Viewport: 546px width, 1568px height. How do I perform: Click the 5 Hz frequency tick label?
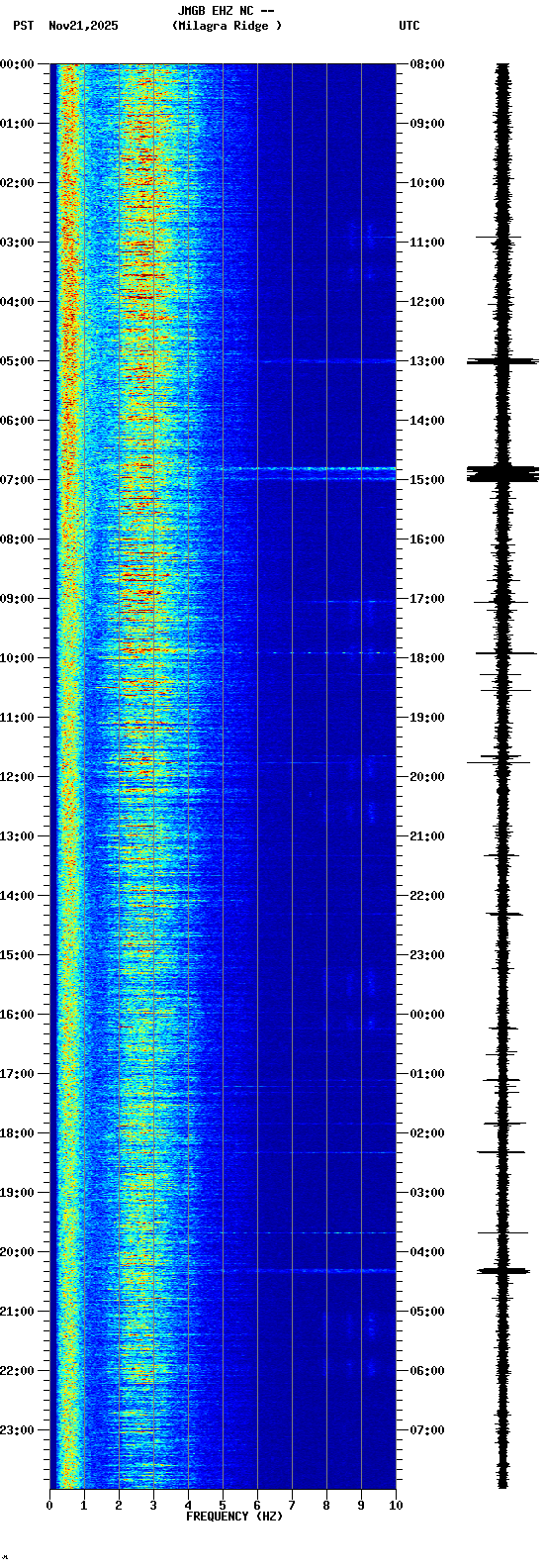click(x=223, y=1506)
